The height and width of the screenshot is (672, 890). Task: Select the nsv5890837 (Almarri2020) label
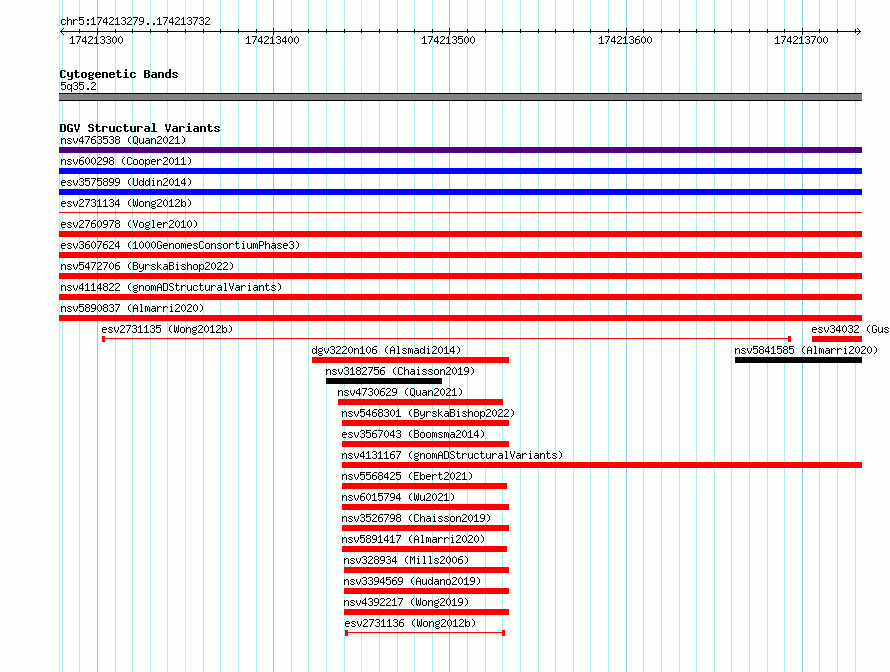click(x=132, y=308)
